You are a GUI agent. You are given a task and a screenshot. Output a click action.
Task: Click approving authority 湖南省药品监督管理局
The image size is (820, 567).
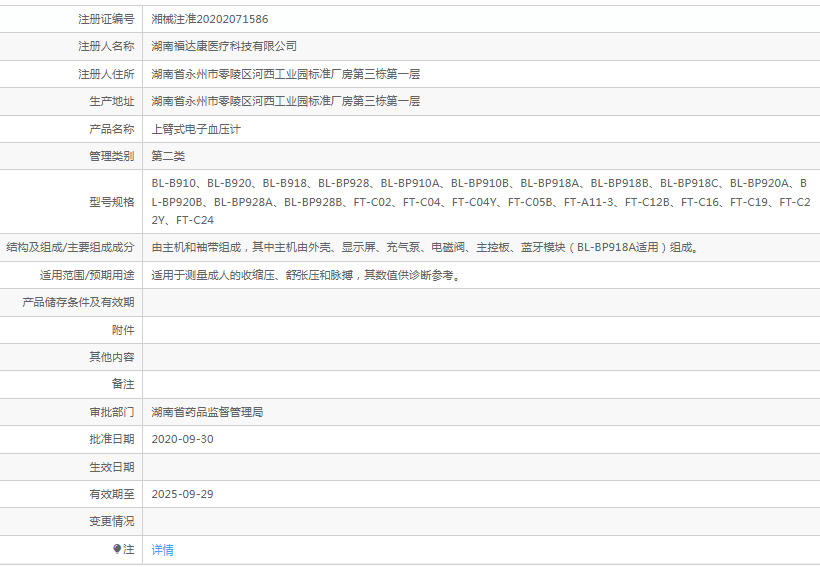[x=207, y=412]
